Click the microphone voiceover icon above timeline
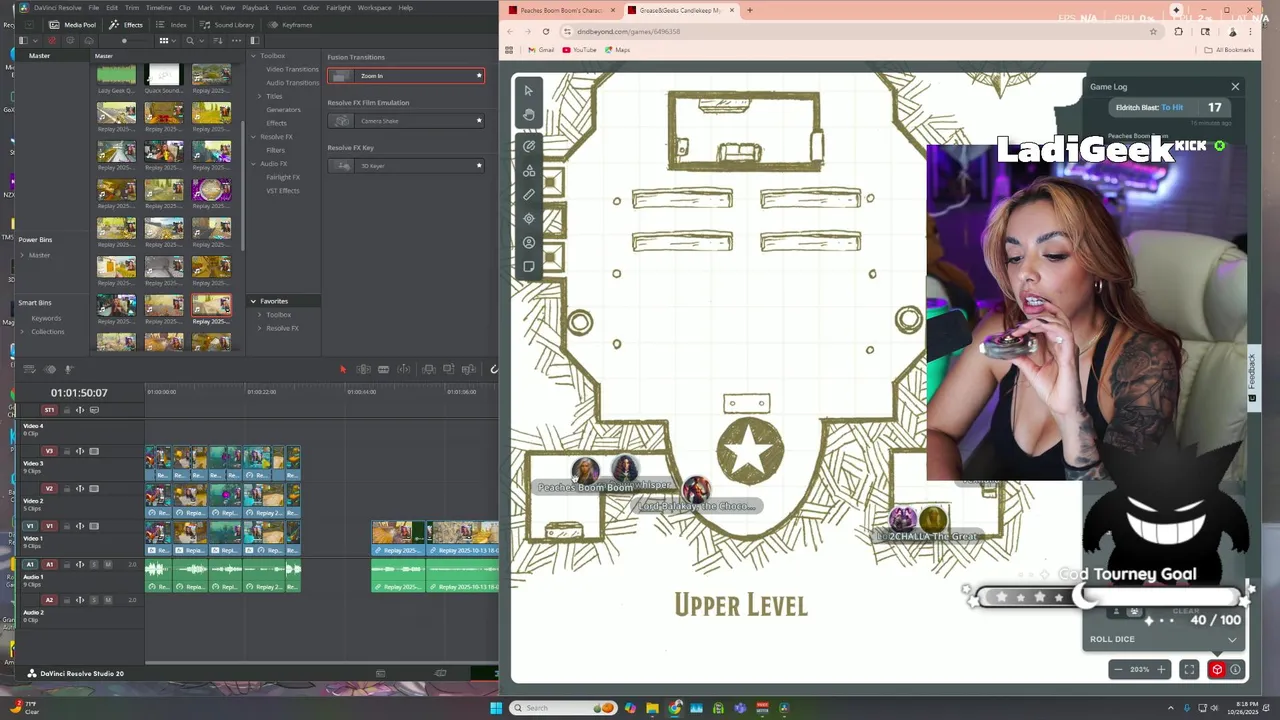Screen dimensions: 1280x720 (x=69, y=369)
